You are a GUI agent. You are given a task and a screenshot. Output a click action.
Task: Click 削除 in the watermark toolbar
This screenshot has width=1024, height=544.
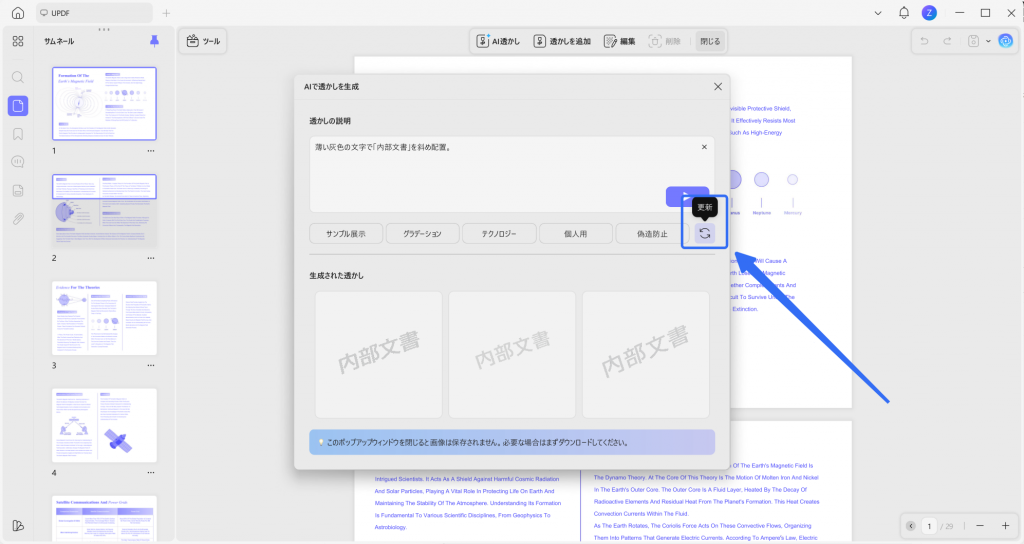[665, 41]
